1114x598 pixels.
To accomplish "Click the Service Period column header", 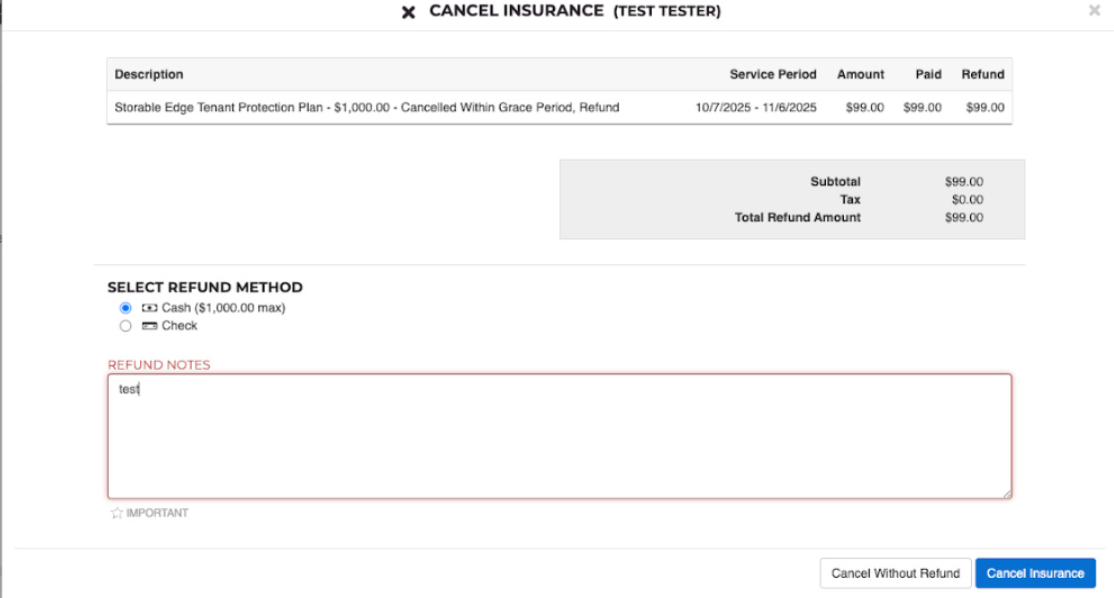I will (773, 74).
